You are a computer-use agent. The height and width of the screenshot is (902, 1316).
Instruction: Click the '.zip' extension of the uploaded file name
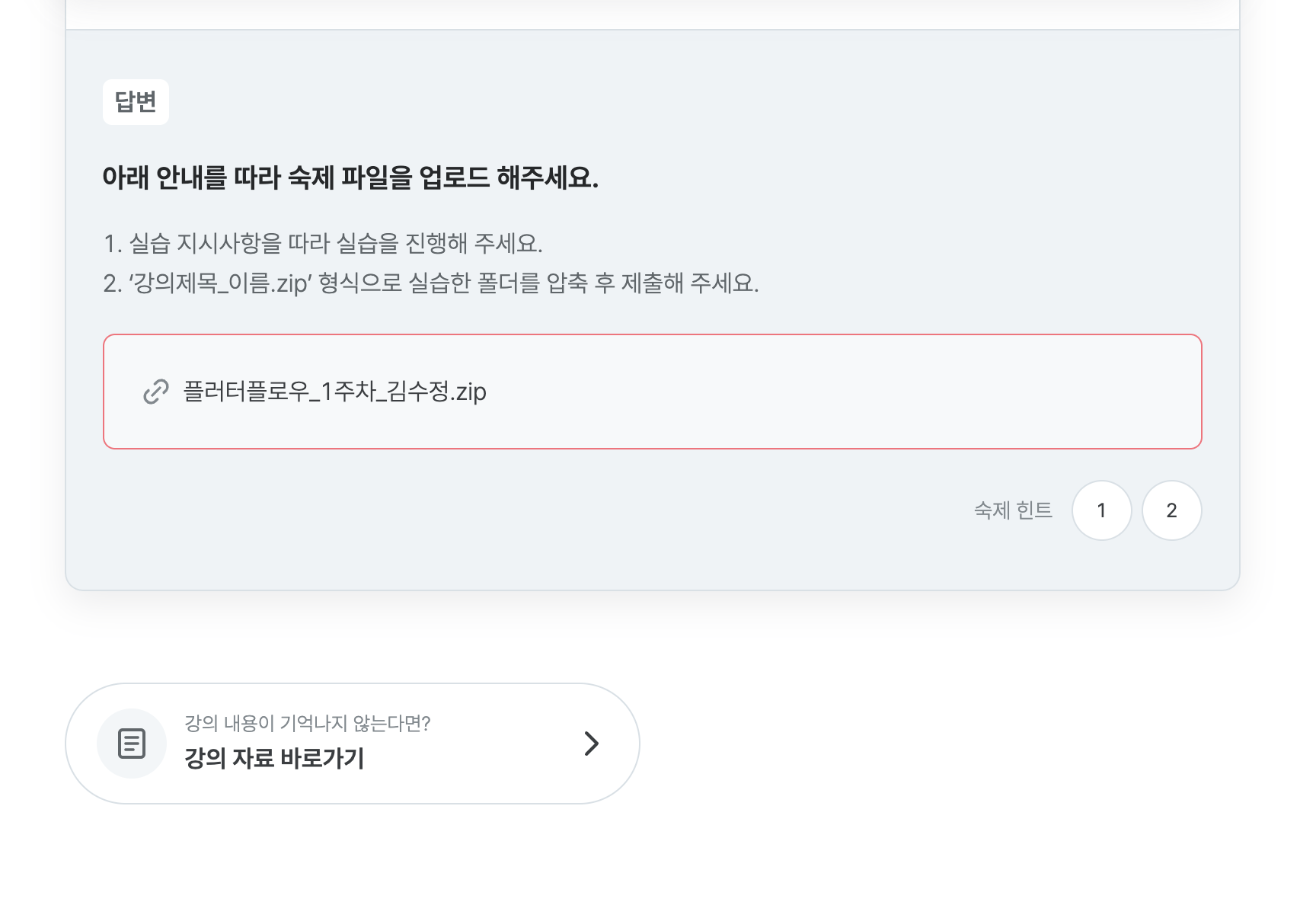tap(468, 392)
